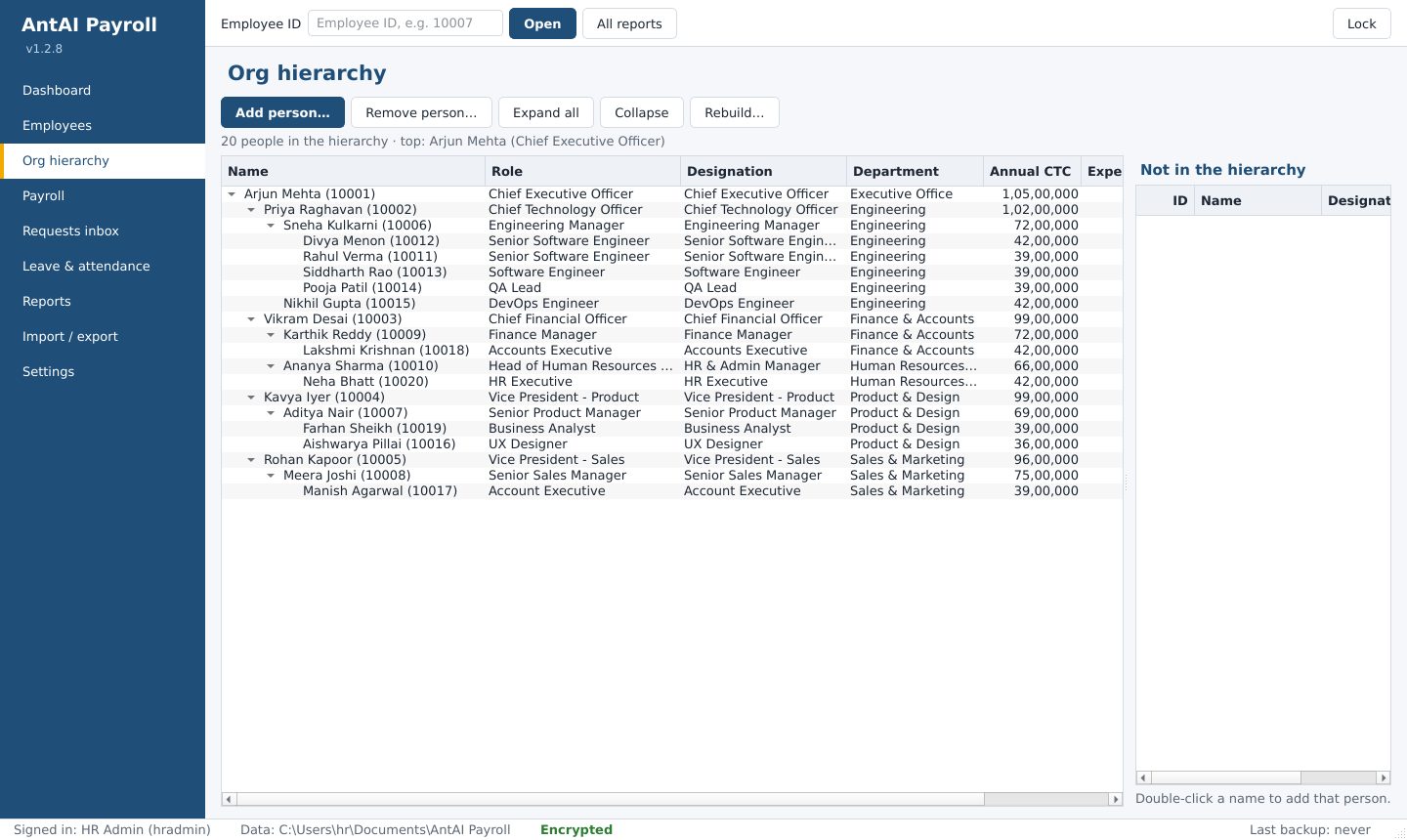Collapse Kavya Iyer's branch arrow
Screen dimensions: 1407x840
pos(251,398)
